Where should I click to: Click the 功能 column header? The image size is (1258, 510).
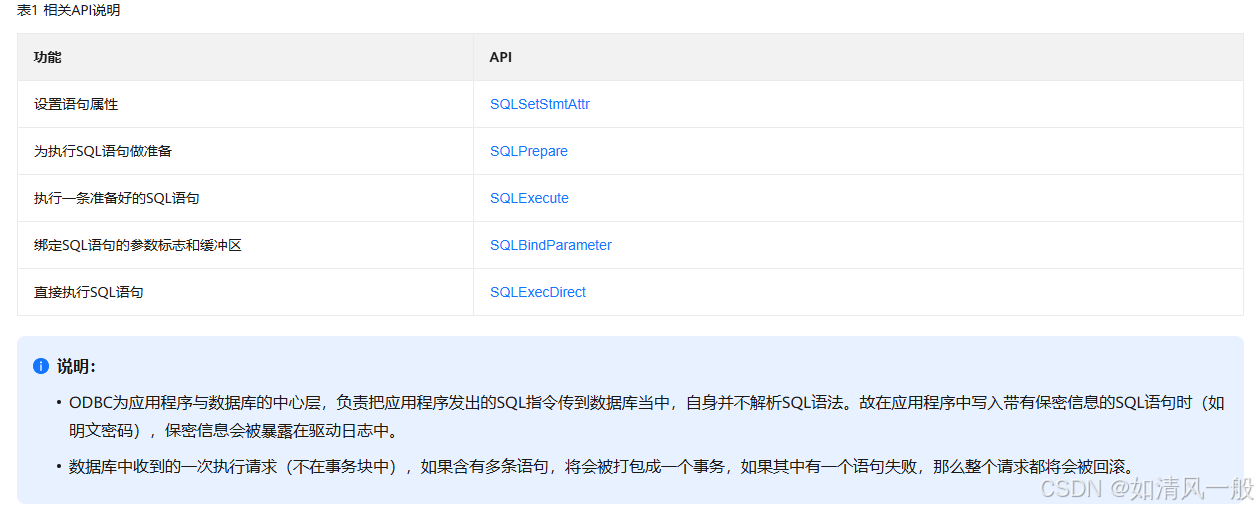(x=245, y=57)
